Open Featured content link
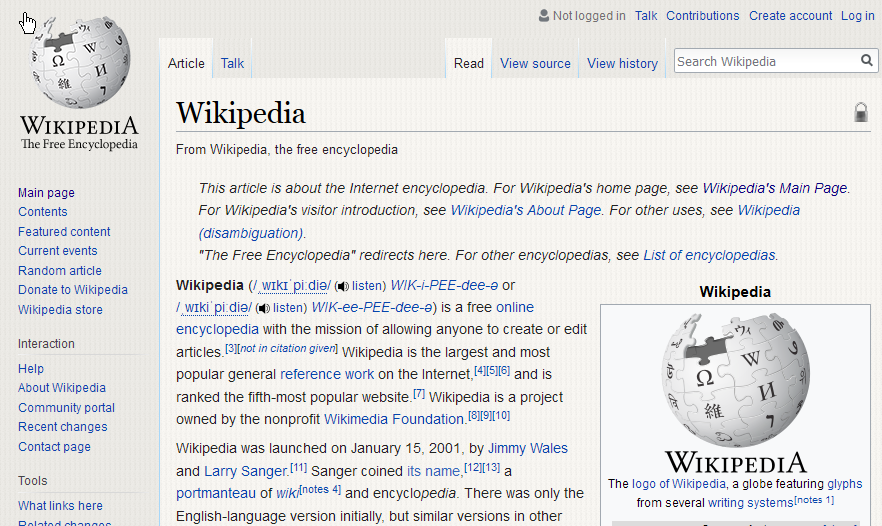 64,232
